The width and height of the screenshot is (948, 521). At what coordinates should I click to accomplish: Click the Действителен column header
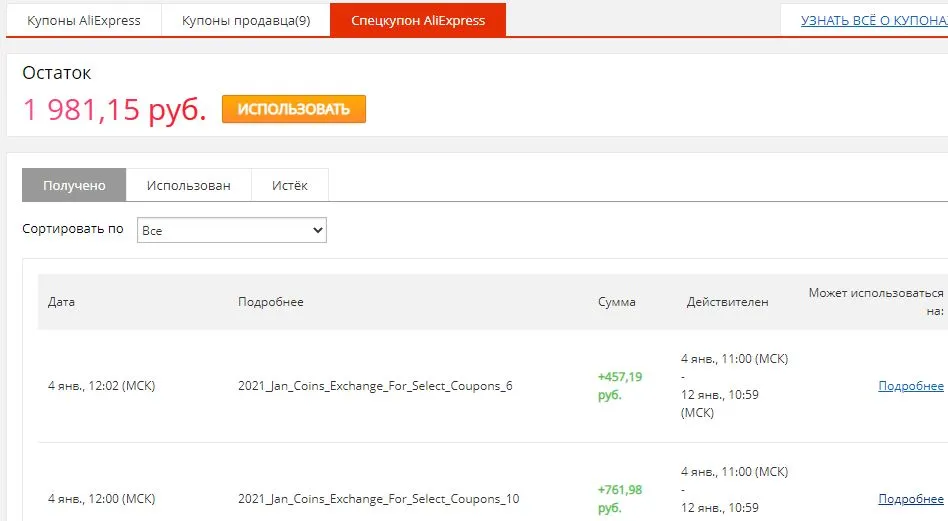(x=727, y=302)
